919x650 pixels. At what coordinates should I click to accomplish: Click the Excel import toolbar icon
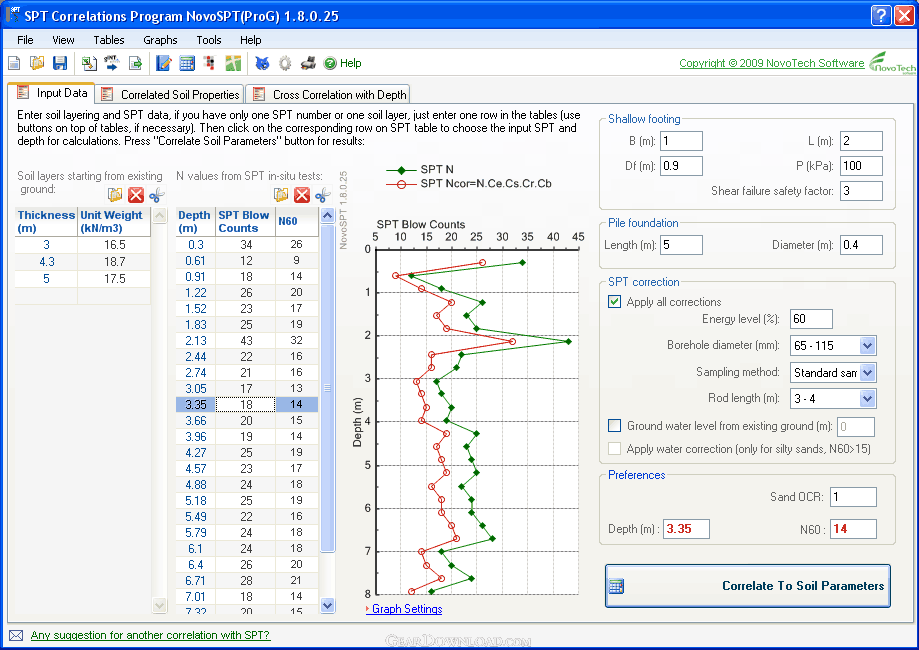pos(89,63)
